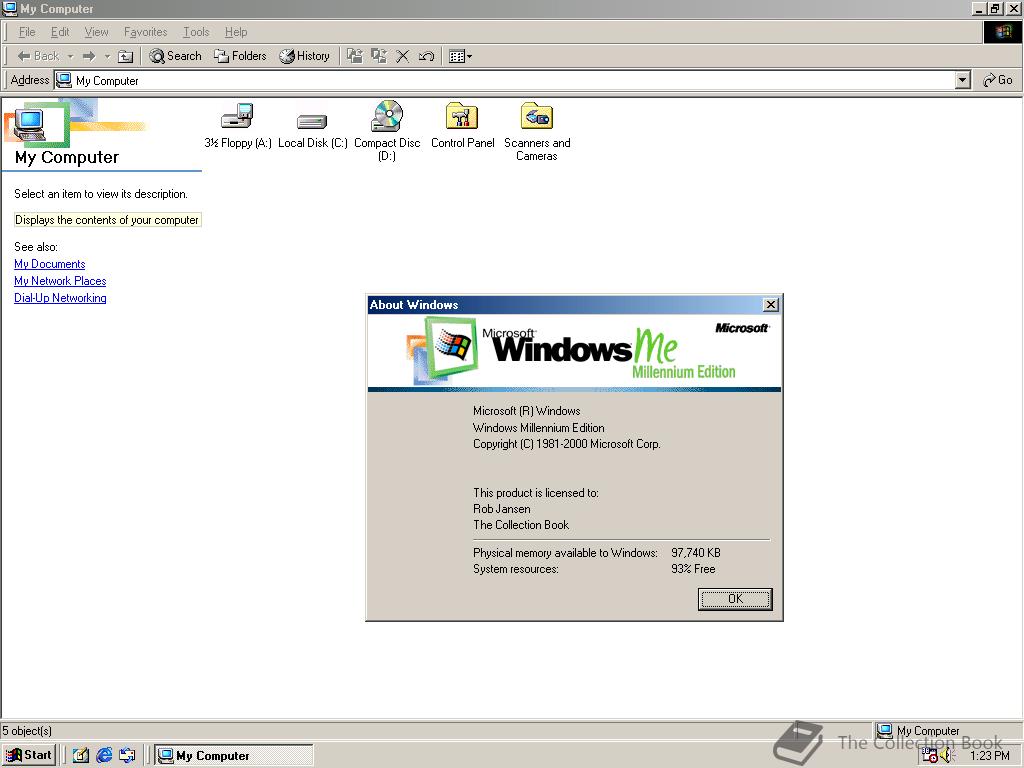Click the Undo toolbar icon
The height and width of the screenshot is (768, 1024).
(x=426, y=56)
